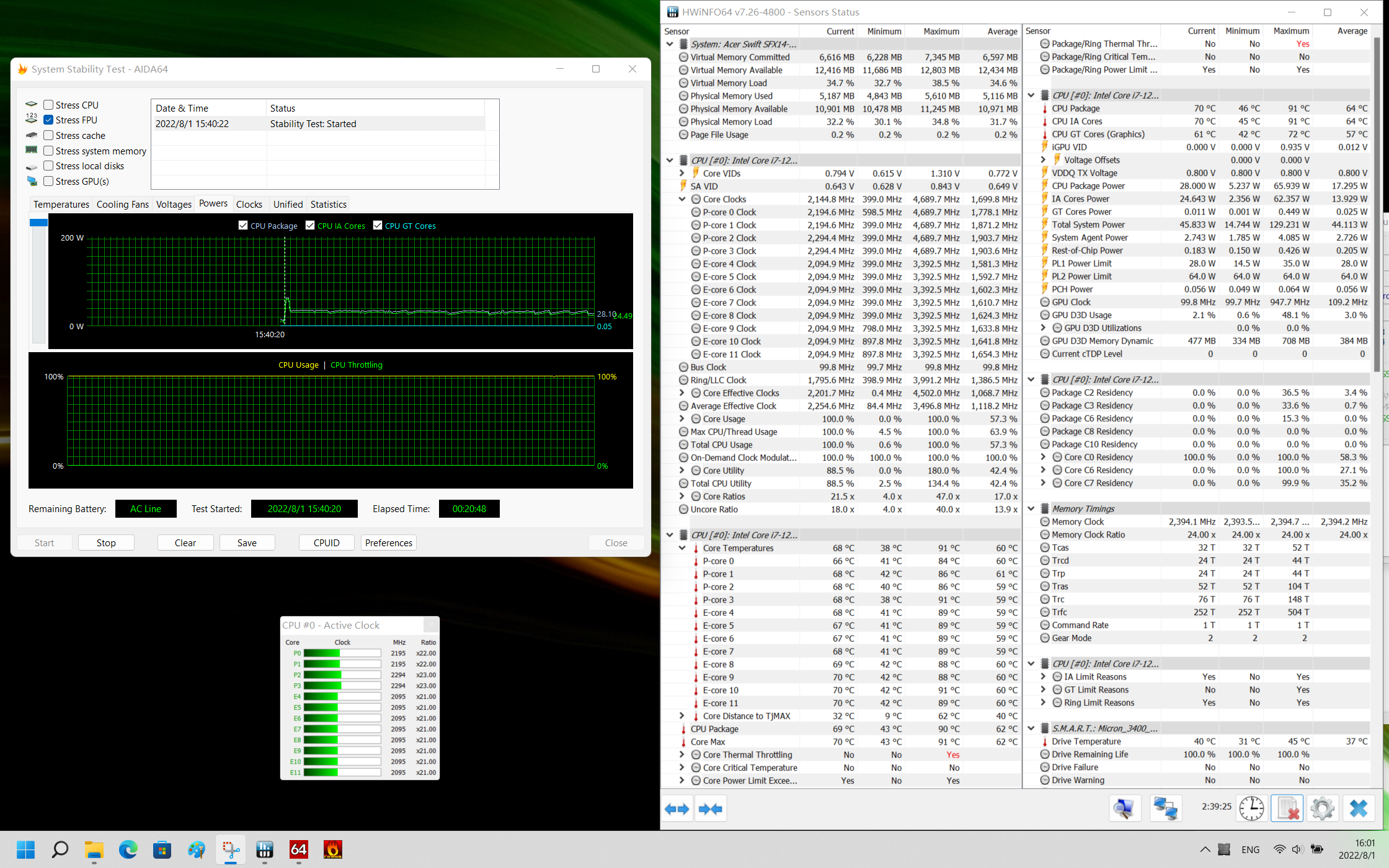Switch to Statistics tab
This screenshot has height=868, width=1389.
[x=329, y=204]
